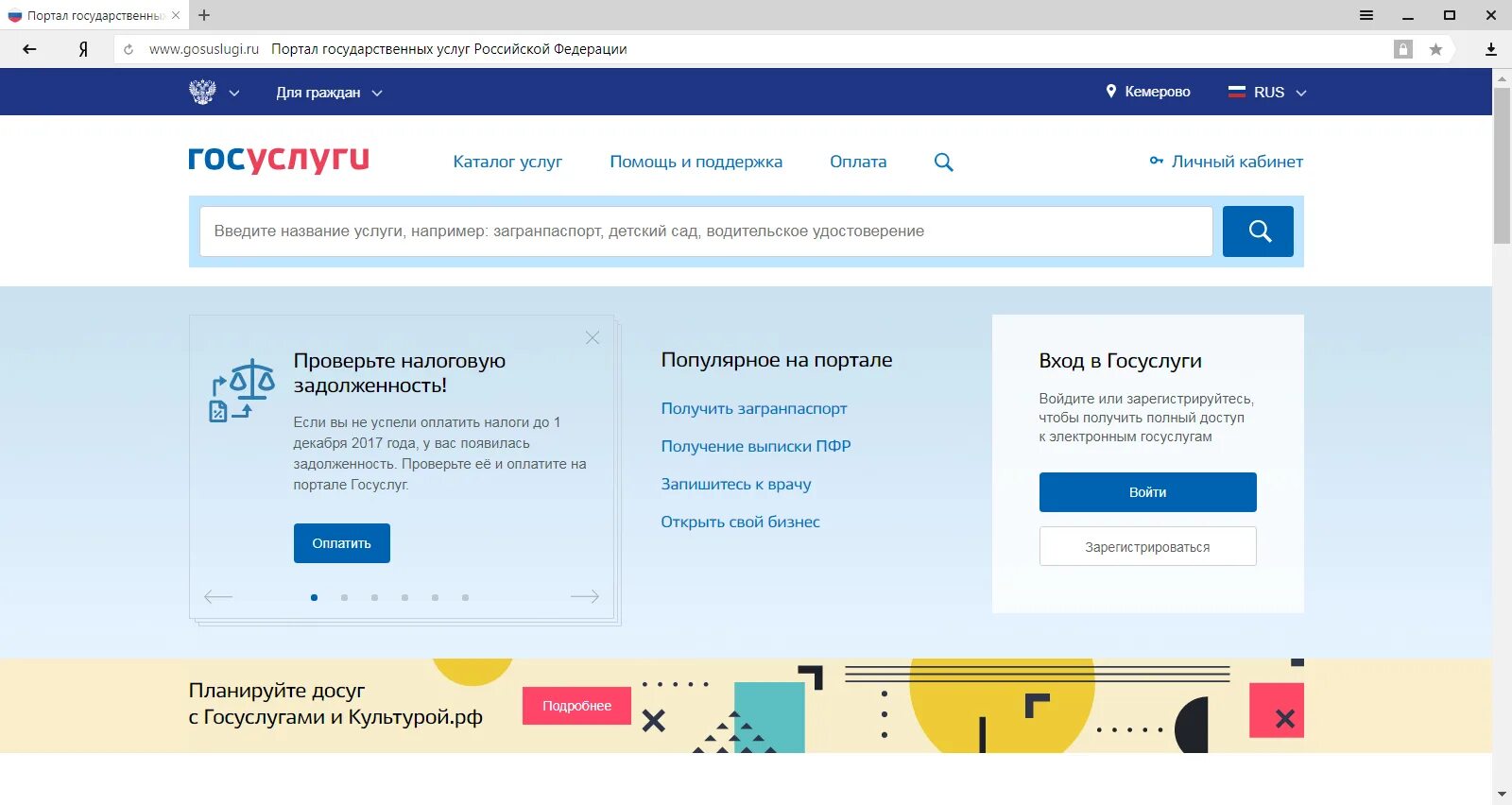Click the Планируйте досуг banner text

(x=335, y=704)
